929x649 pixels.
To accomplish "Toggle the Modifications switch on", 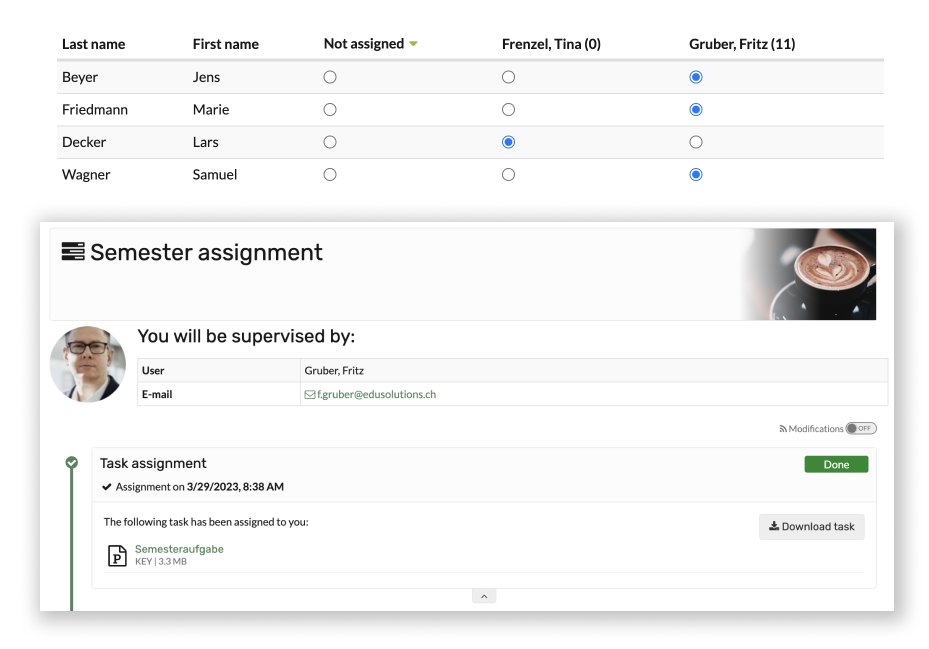I will point(861,429).
